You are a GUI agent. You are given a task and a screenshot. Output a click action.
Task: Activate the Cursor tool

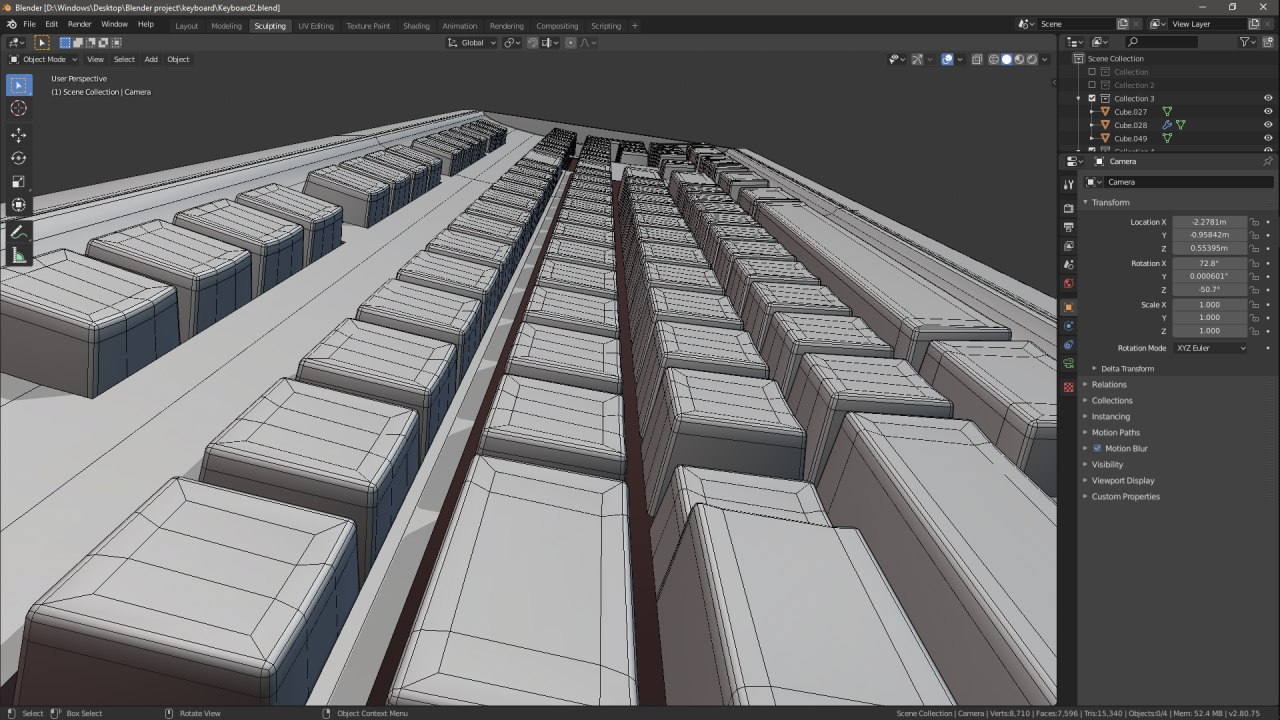pyautogui.click(x=19, y=108)
